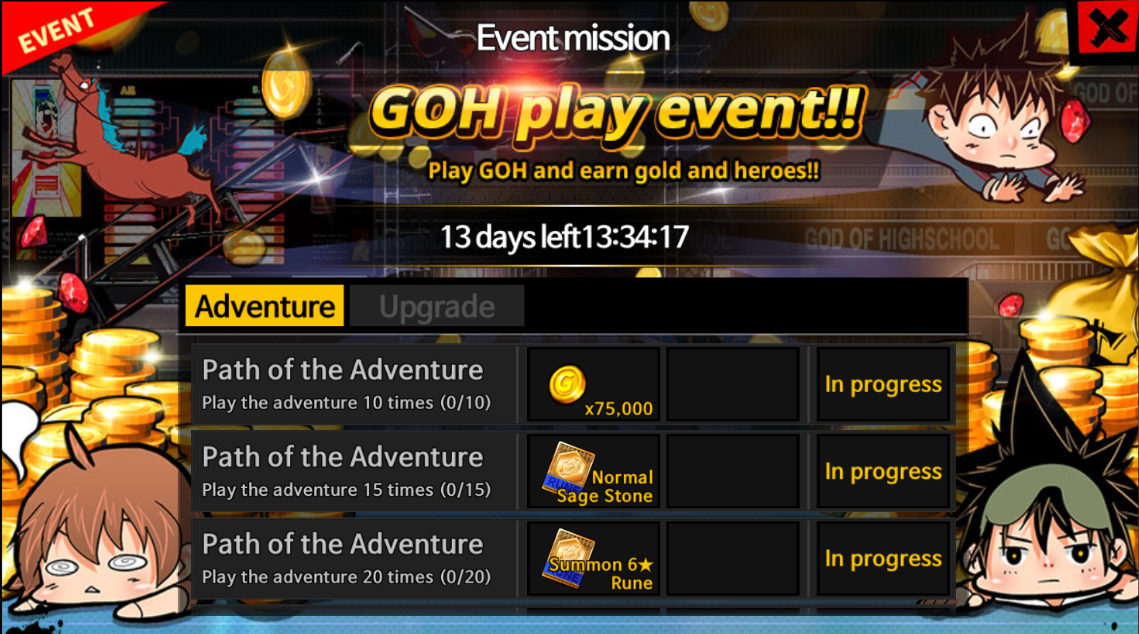This screenshot has width=1139, height=634.
Task: Tap the empty second reward slot in the first row
Action: click(x=733, y=384)
